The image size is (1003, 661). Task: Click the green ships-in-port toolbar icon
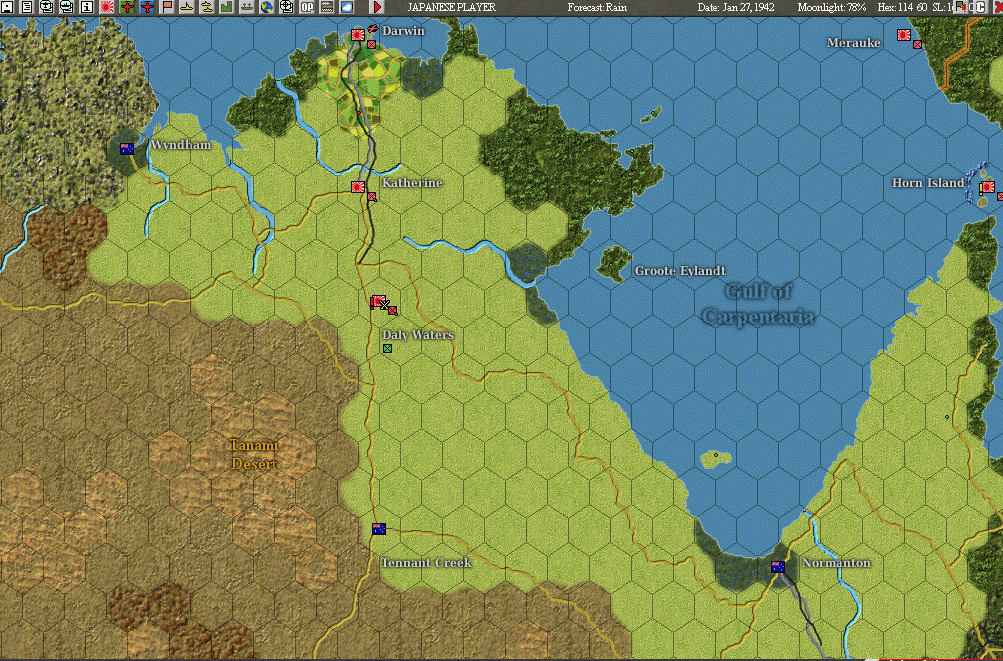coord(247,7)
